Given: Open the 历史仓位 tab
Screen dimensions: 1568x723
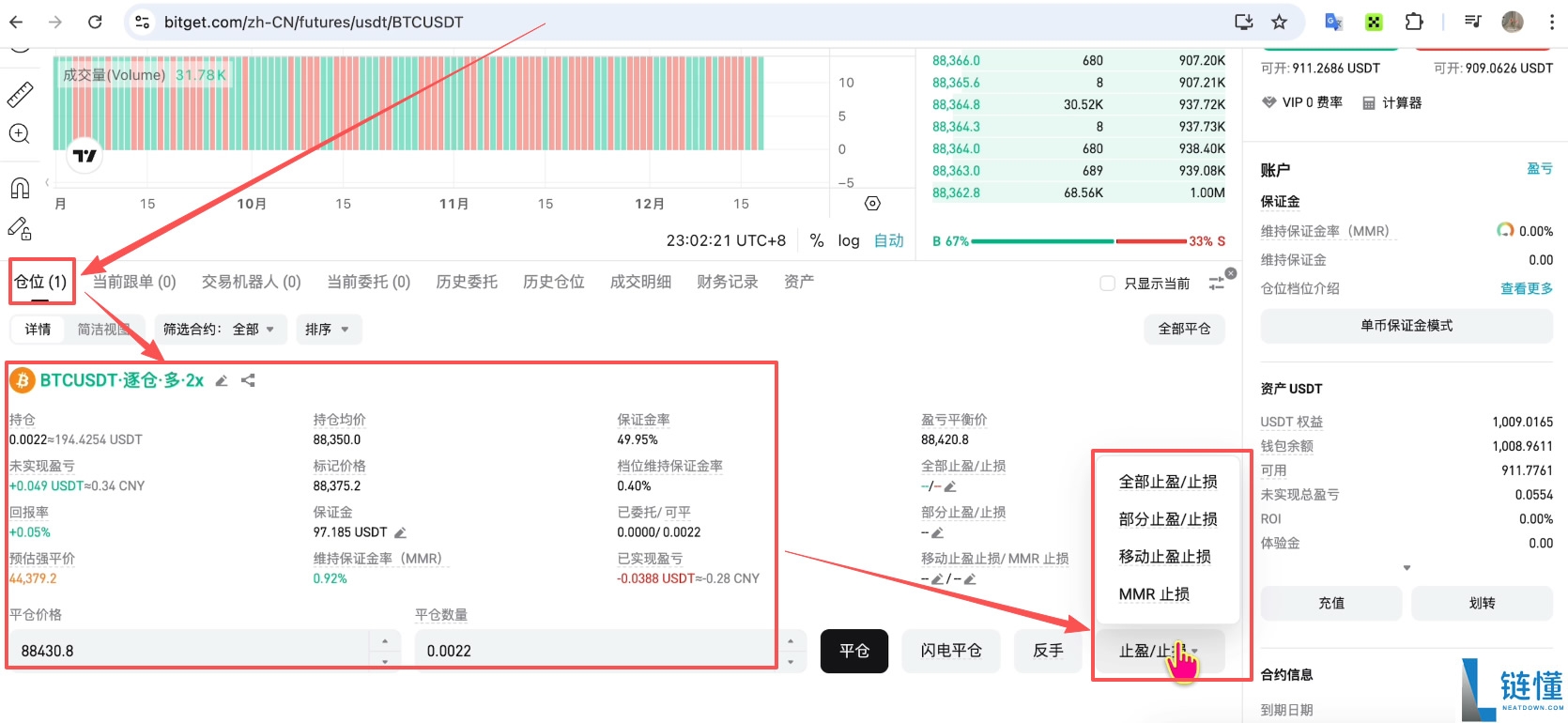Looking at the screenshot, I should [554, 282].
